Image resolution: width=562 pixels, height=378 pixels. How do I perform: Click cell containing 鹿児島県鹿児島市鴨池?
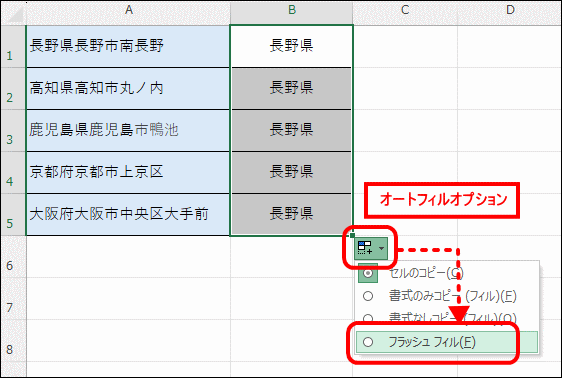coord(128,130)
